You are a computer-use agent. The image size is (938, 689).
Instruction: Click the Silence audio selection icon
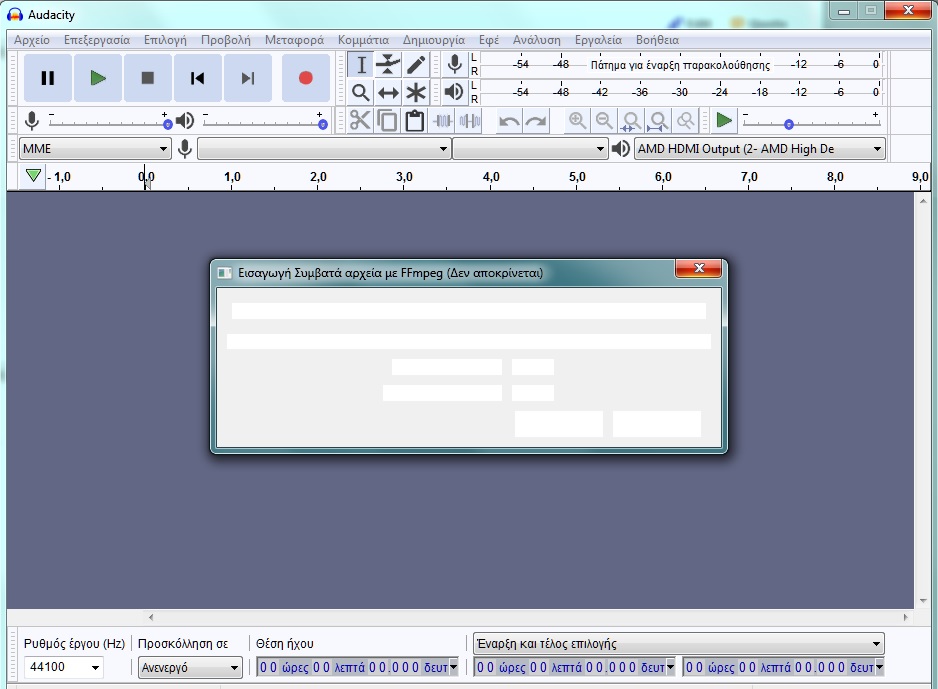tap(470, 121)
